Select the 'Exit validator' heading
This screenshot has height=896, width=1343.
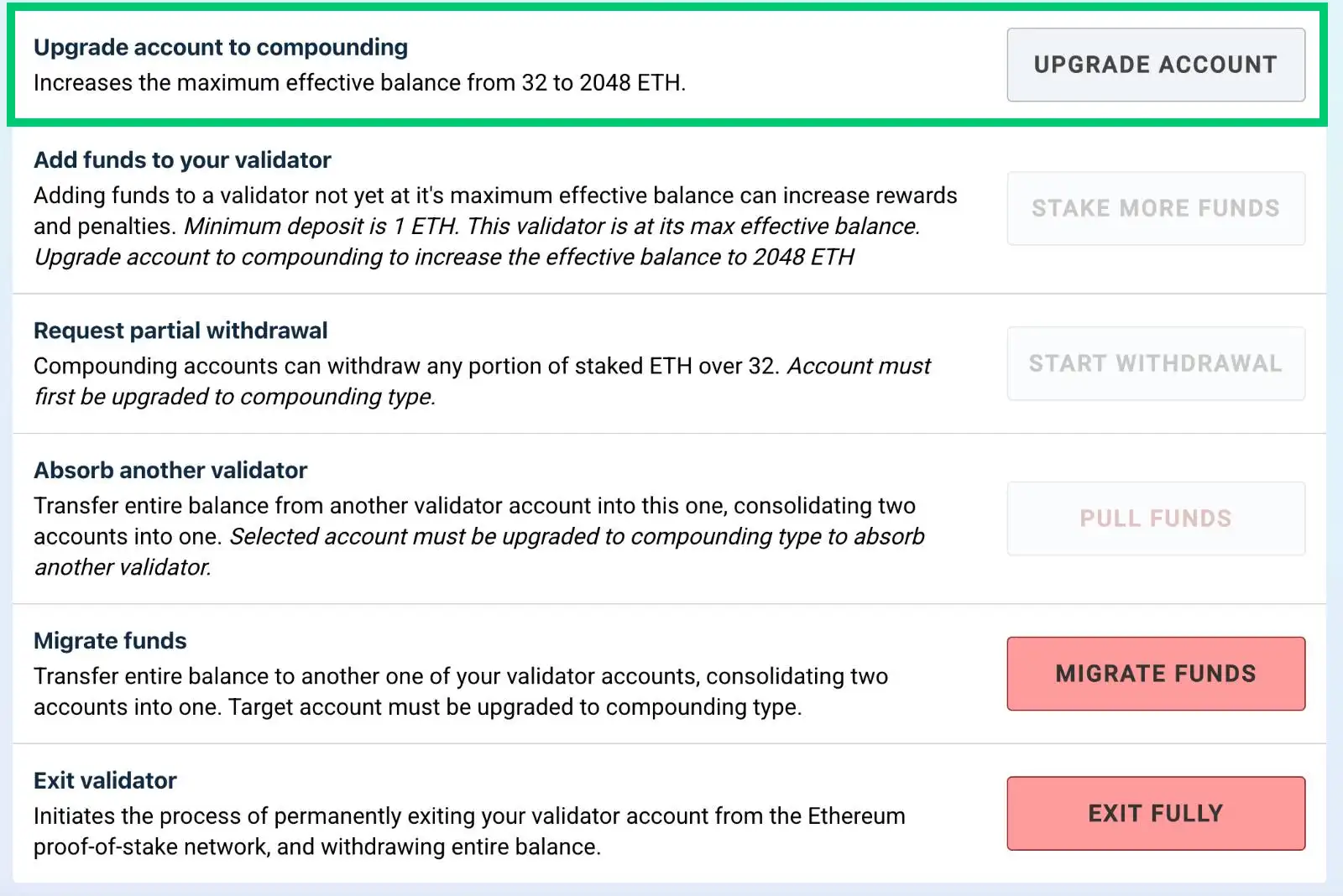click(105, 780)
